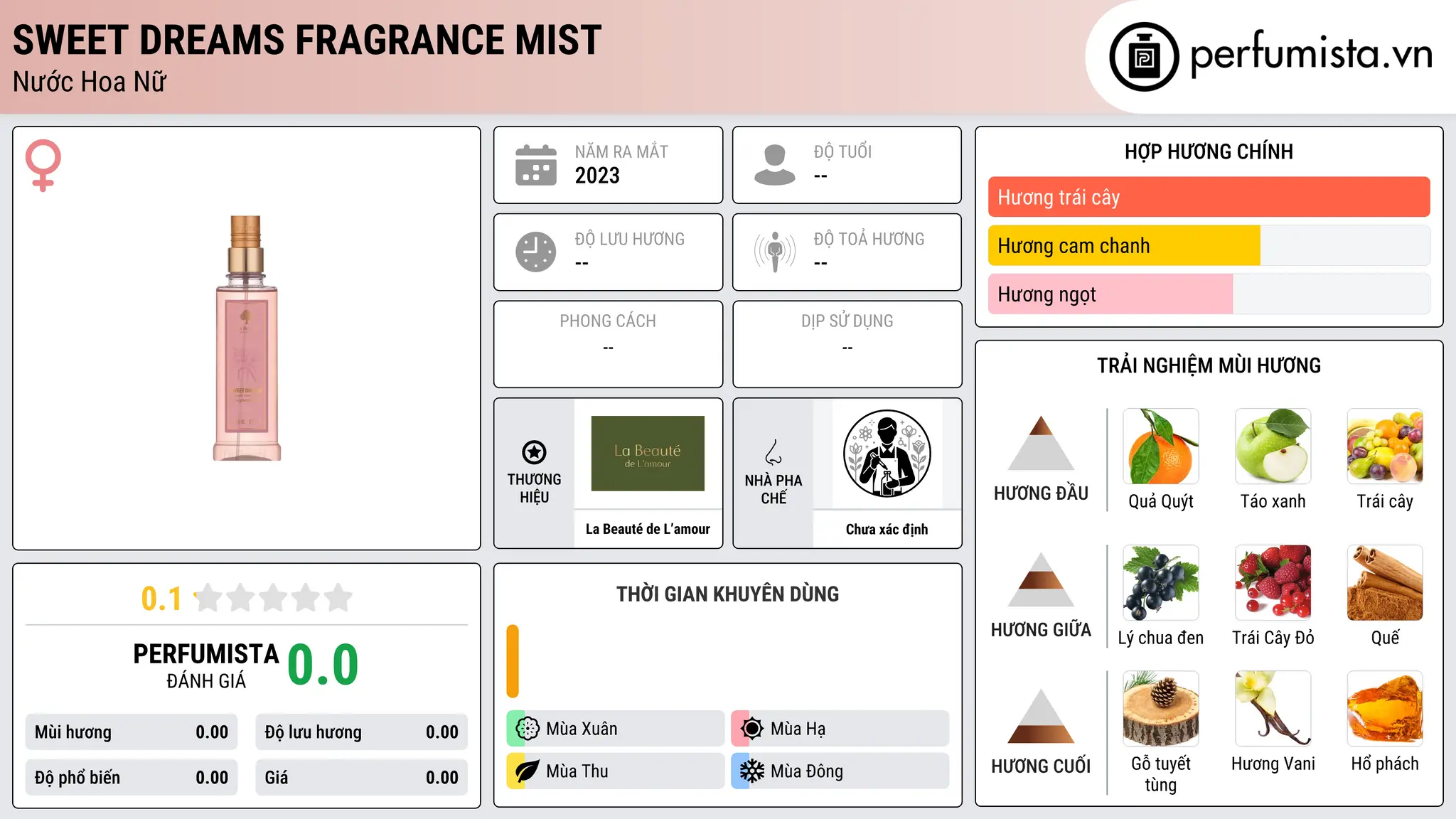Select the Trái Cây Đỏ red berries image
1456x819 pixels.
(1273, 583)
